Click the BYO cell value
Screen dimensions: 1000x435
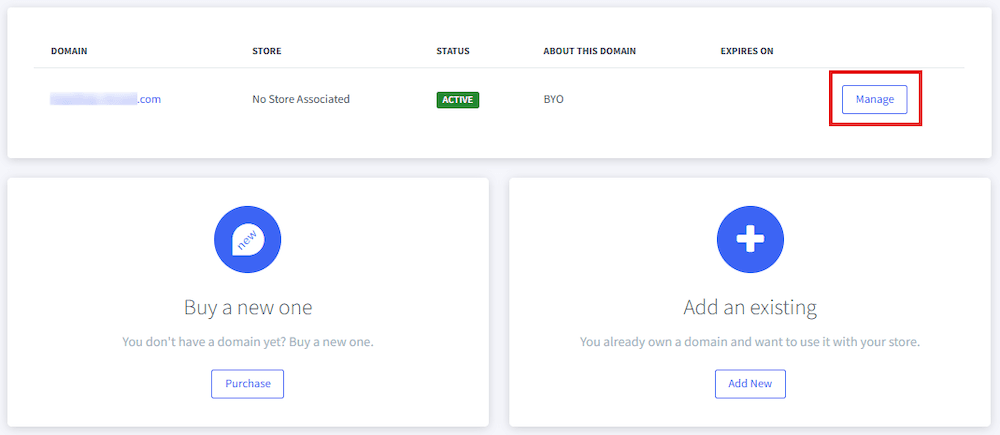click(554, 100)
